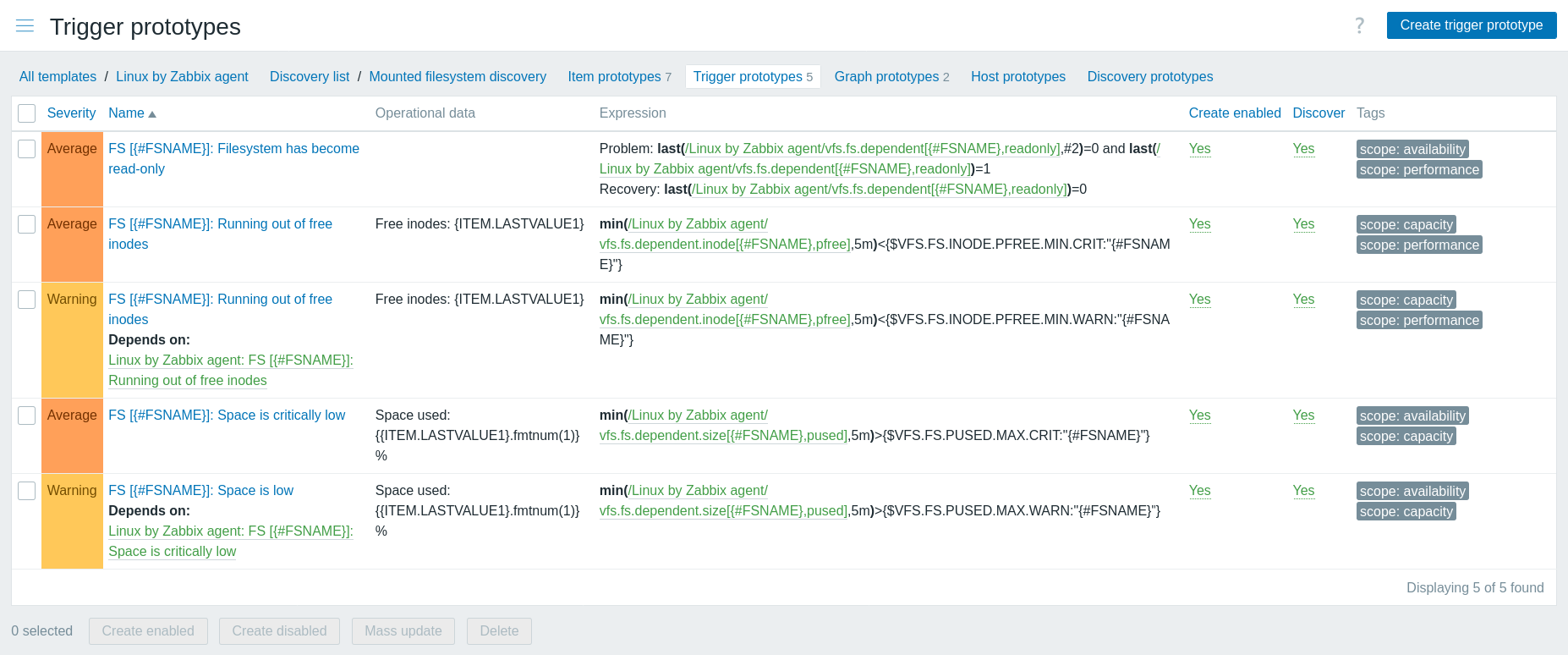1568x655 pixels.
Task: Tick checkbox for Space is low trigger
Action: [27, 491]
